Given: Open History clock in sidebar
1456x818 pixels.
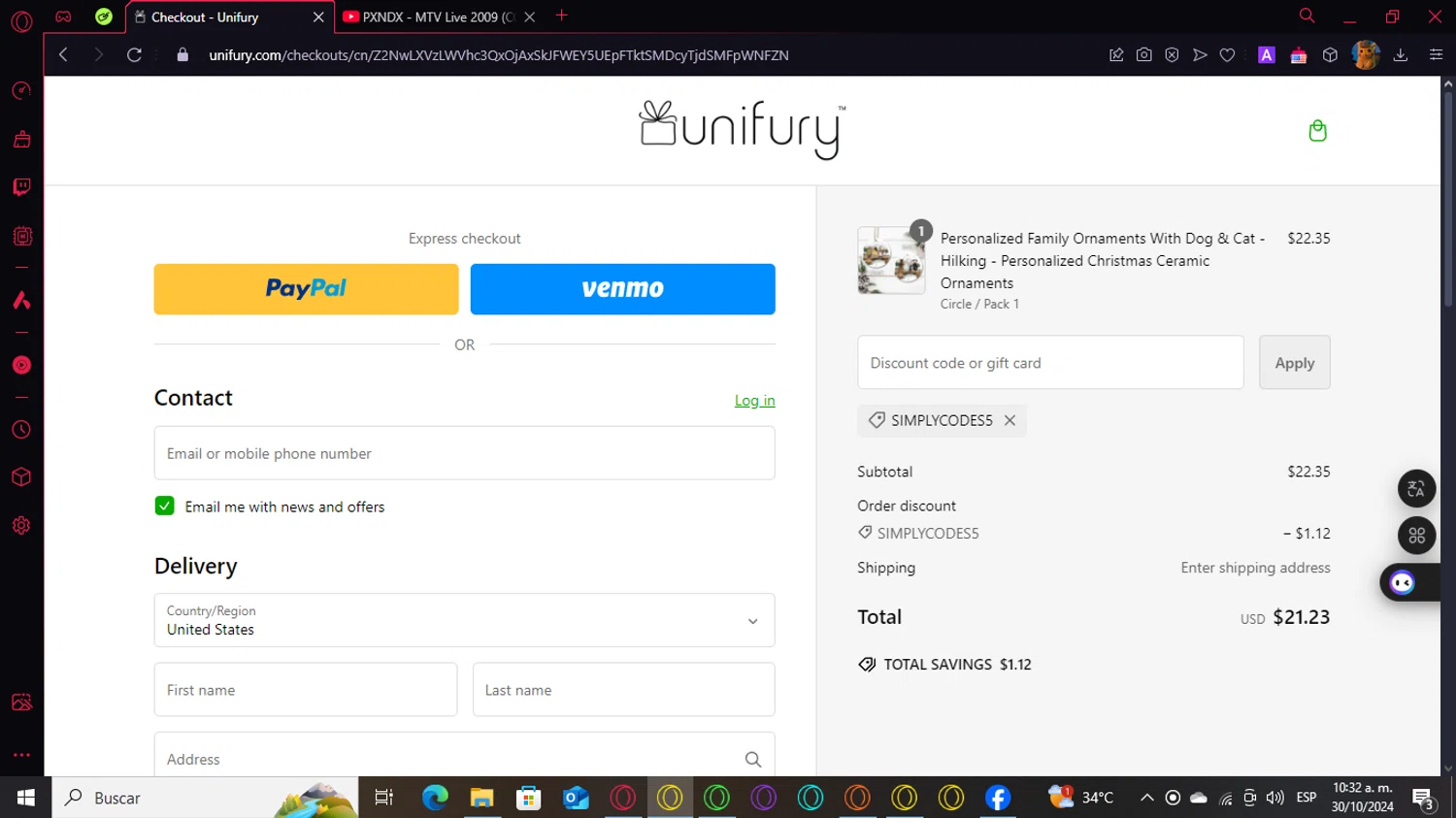Looking at the screenshot, I should (x=21, y=430).
